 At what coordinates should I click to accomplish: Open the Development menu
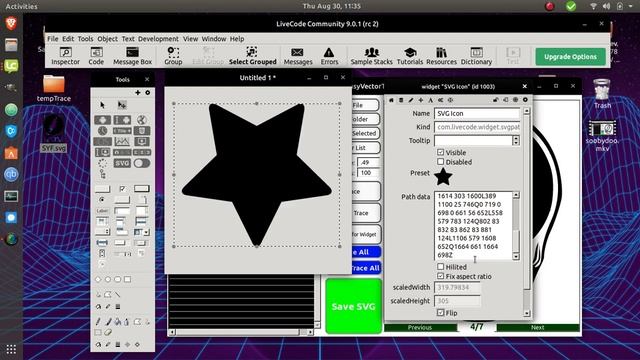tap(158, 39)
